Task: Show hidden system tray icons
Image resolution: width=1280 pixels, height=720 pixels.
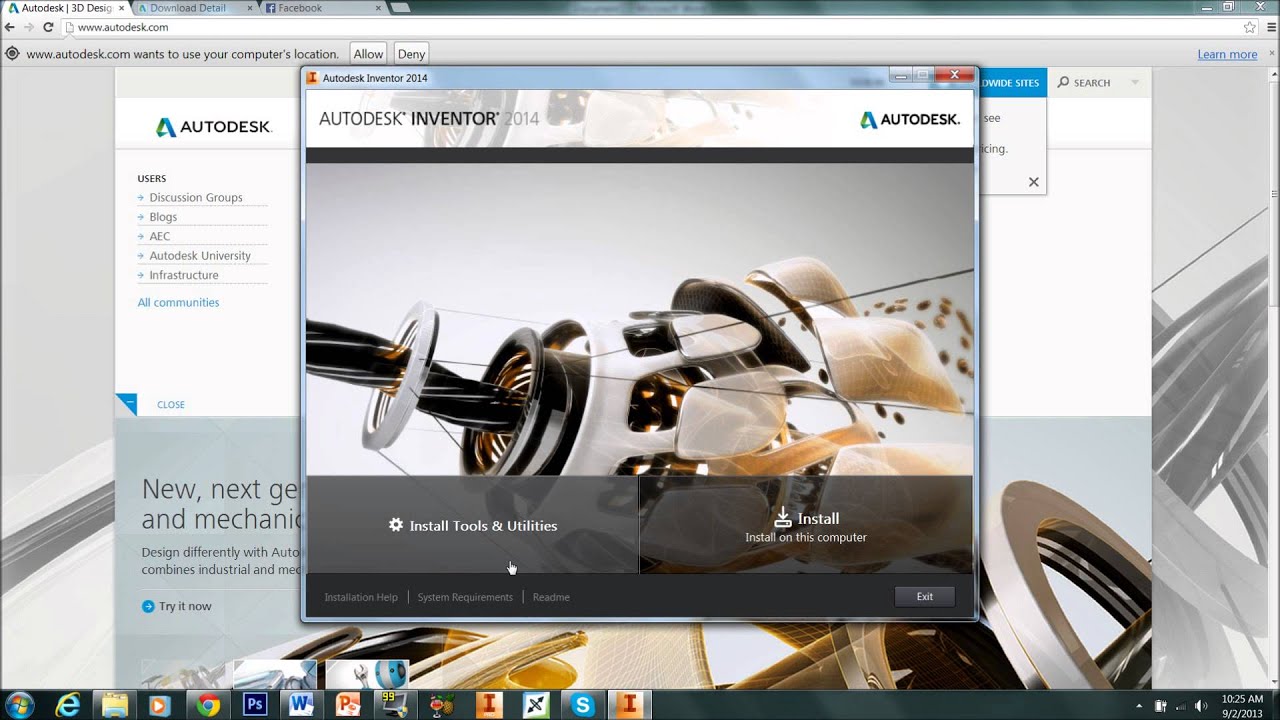Action: point(1139,706)
